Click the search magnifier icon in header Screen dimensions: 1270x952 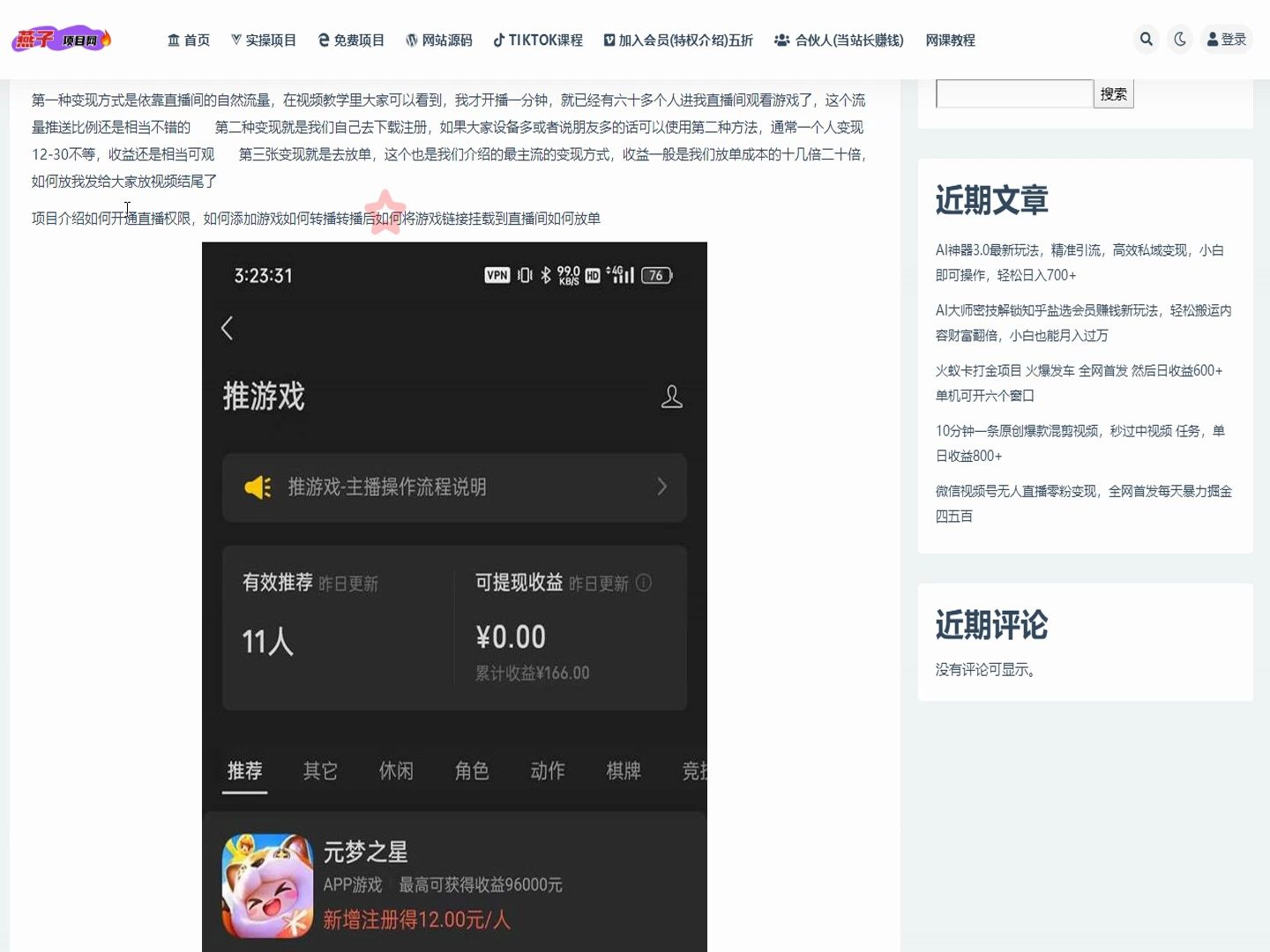coord(1146,39)
